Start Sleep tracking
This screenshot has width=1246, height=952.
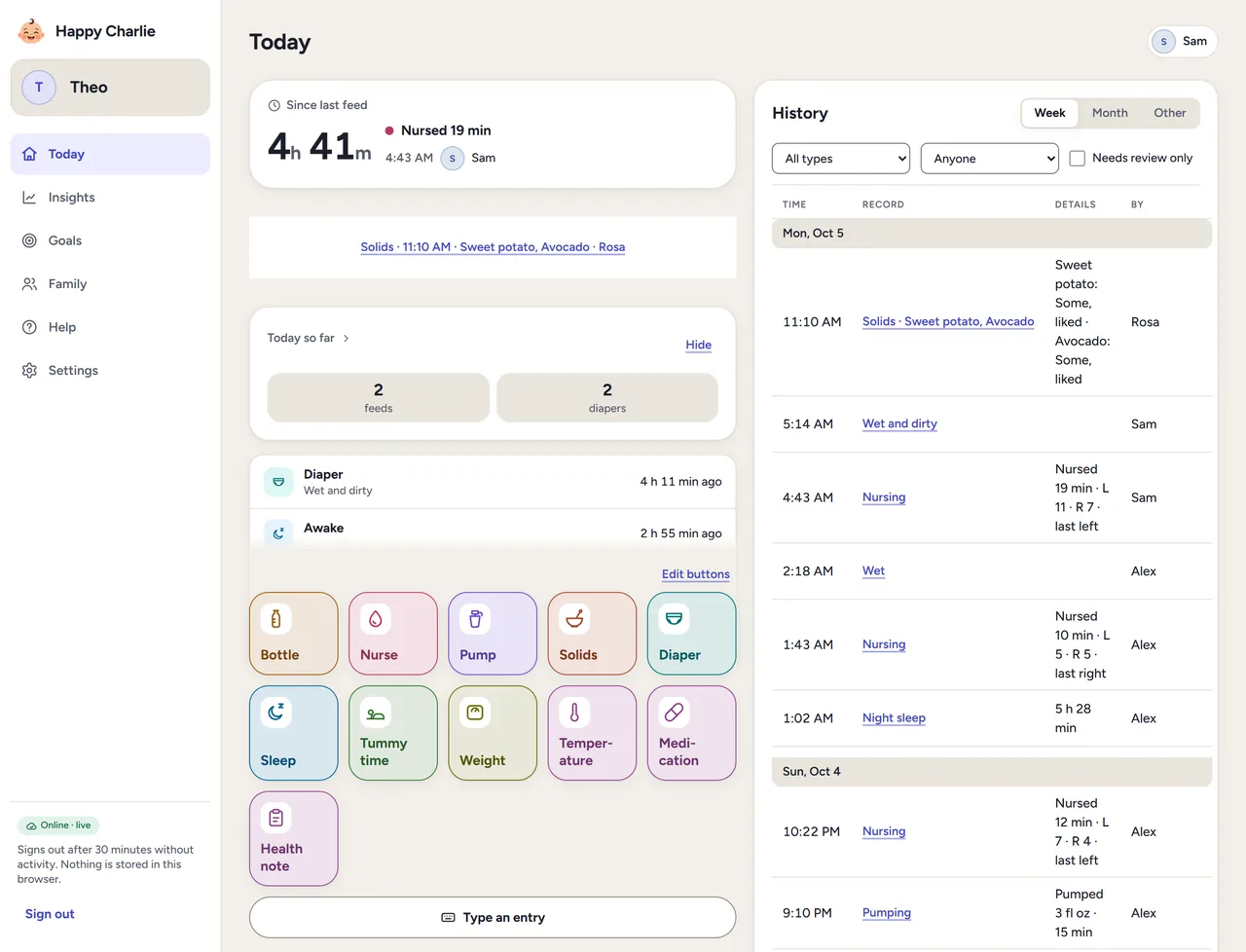click(x=294, y=733)
